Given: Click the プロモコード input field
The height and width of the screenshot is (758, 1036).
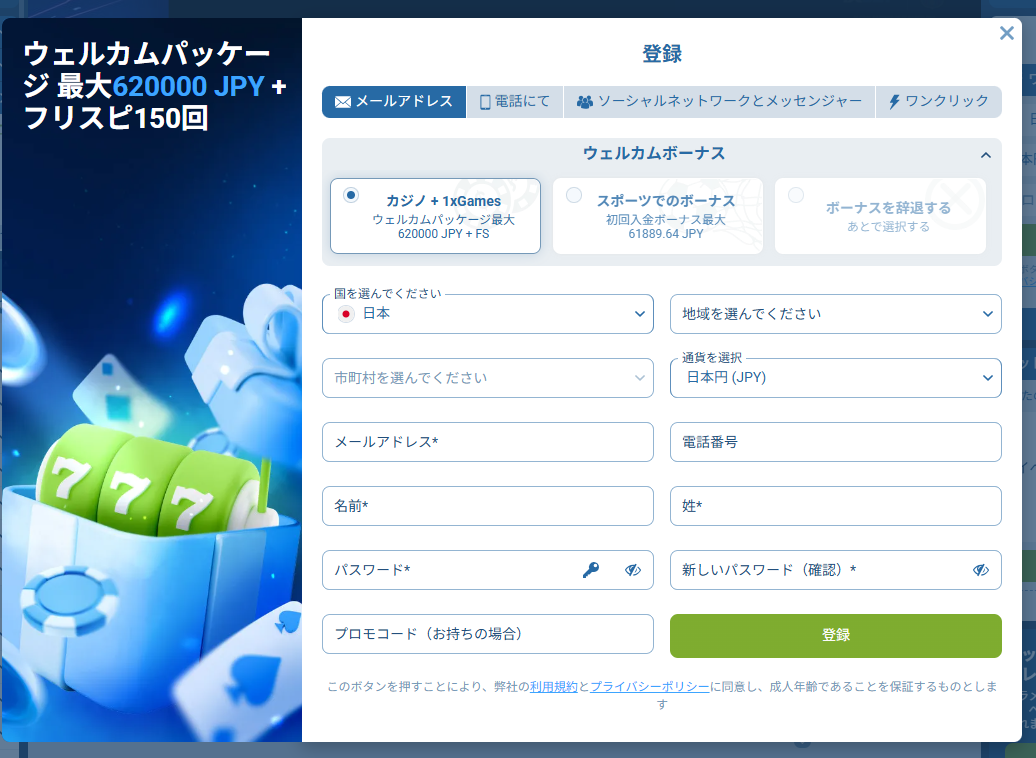Looking at the screenshot, I should point(488,634).
